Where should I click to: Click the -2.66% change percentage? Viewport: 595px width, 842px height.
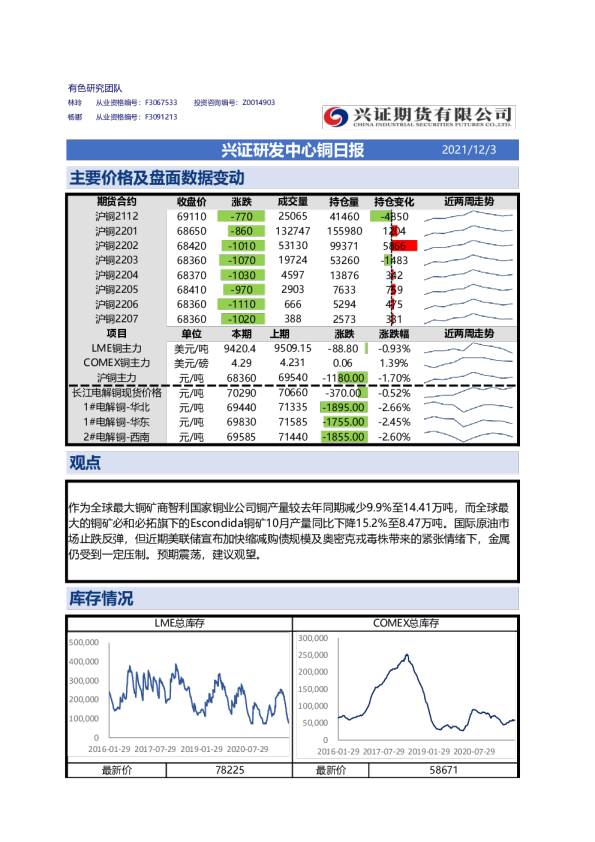394,408
